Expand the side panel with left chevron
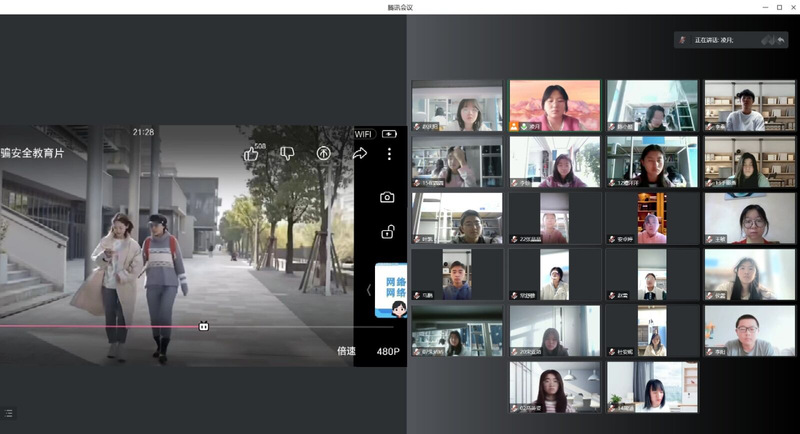This screenshot has width=800, height=434. click(x=368, y=290)
